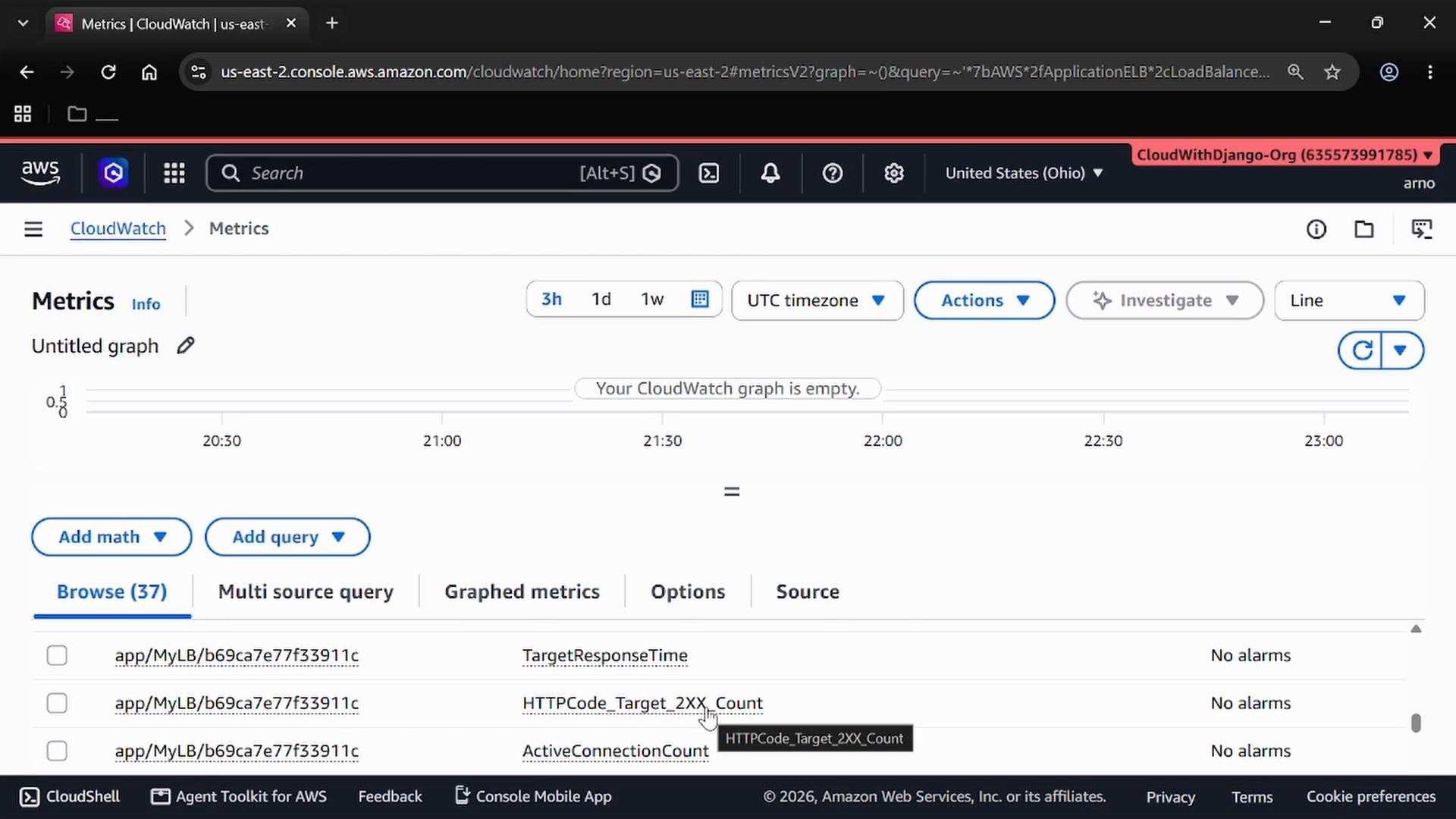Switch to the Options tab
The width and height of the screenshot is (1456, 819).
click(x=688, y=591)
